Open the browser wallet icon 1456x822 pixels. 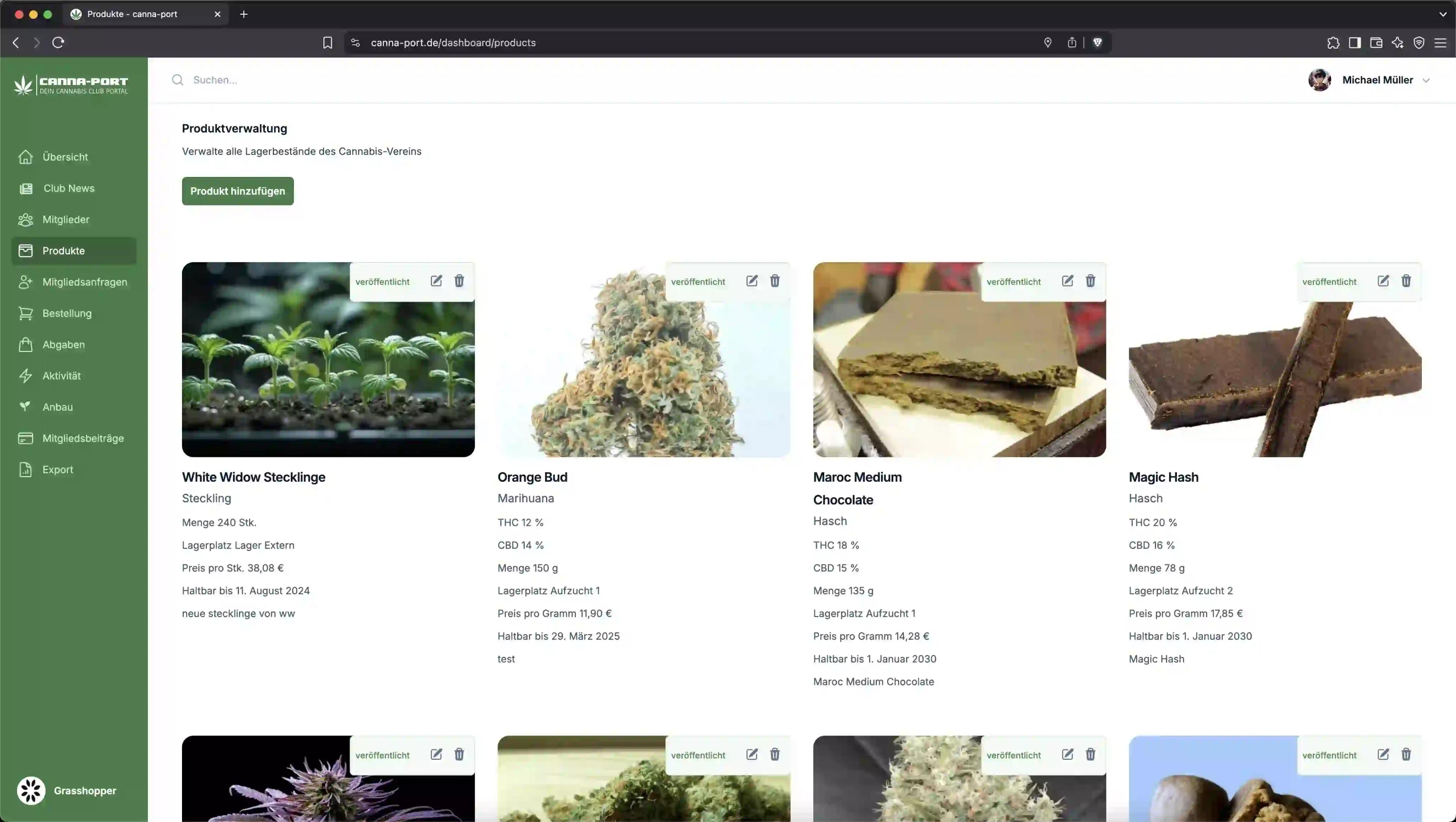pyautogui.click(x=1376, y=42)
